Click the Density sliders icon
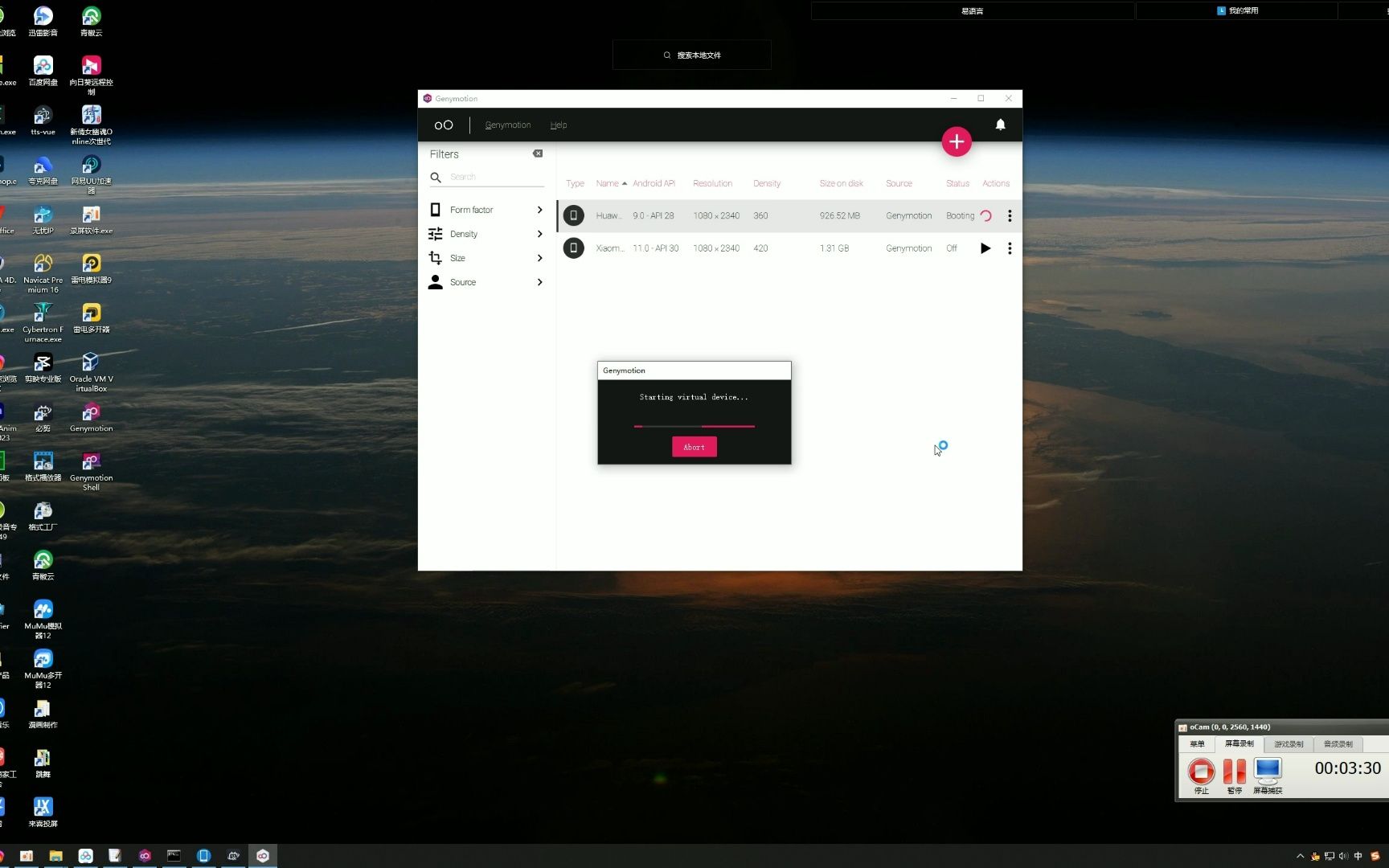 [x=435, y=234]
